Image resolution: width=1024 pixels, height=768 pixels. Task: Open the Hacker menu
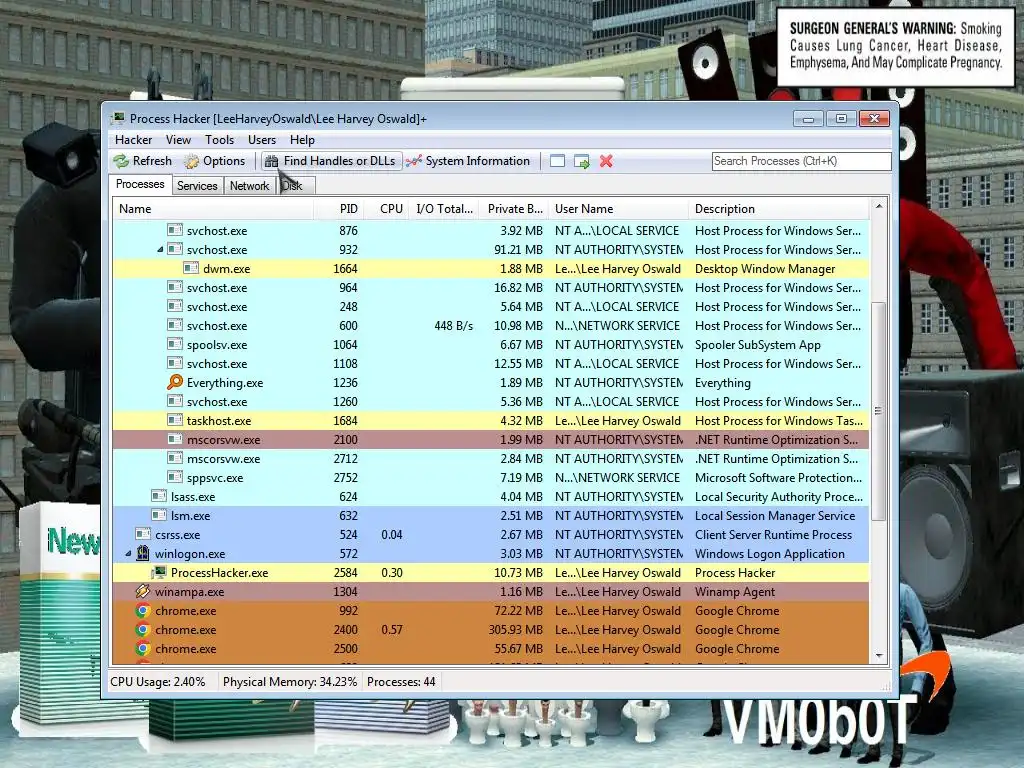pyautogui.click(x=133, y=140)
